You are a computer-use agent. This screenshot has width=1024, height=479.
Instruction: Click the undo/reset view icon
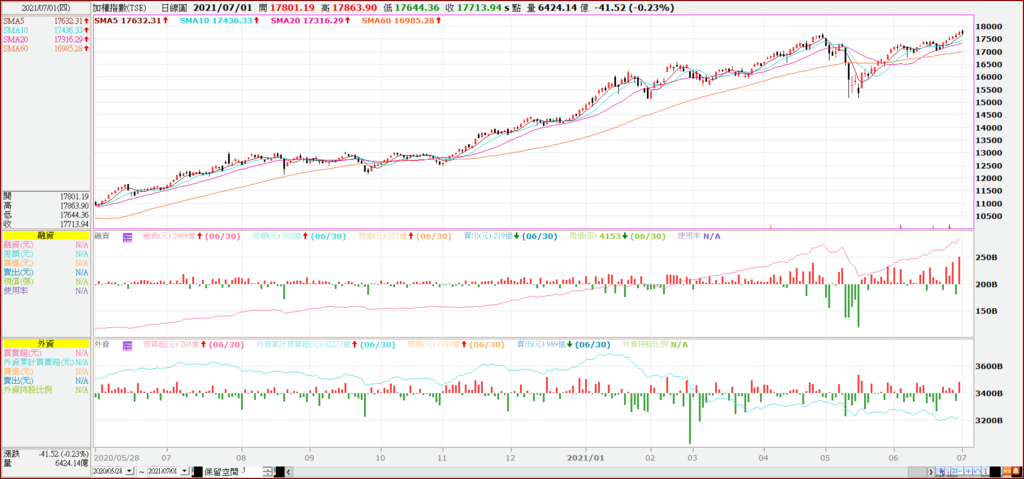coord(977,471)
